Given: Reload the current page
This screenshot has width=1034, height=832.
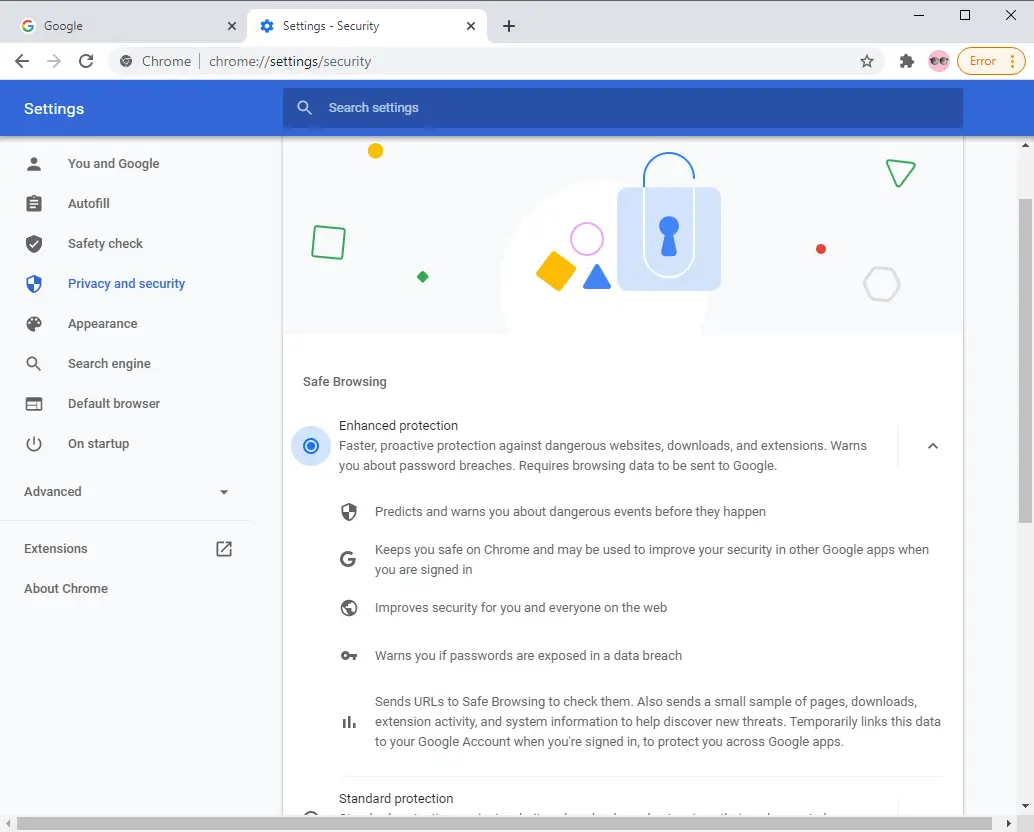Looking at the screenshot, I should (86, 61).
